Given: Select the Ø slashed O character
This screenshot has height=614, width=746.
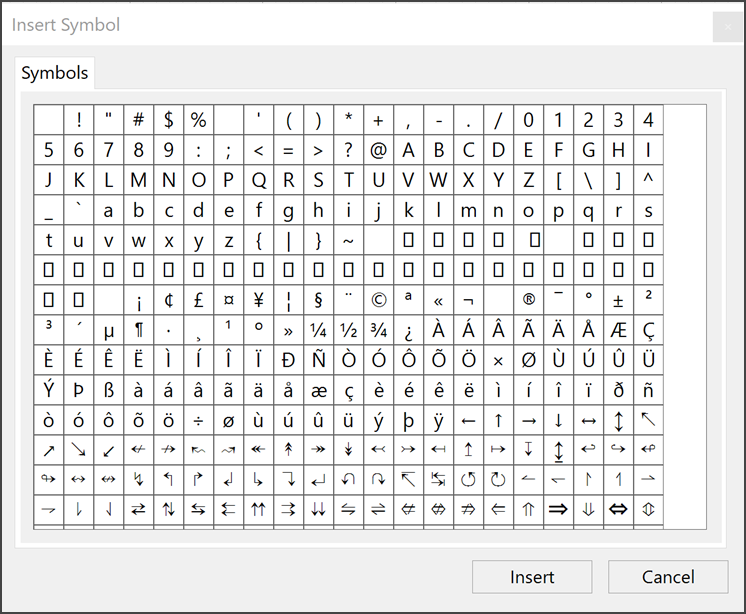Looking at the screenshot, I should 528,360.
